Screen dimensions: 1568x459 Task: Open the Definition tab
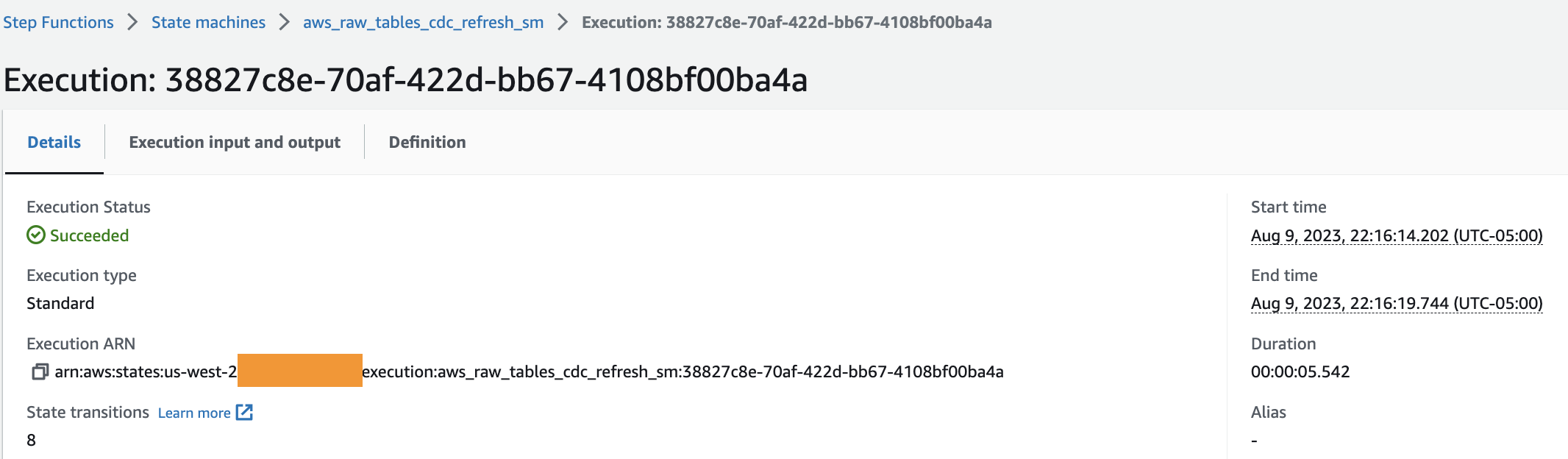(x=427, y=142)
